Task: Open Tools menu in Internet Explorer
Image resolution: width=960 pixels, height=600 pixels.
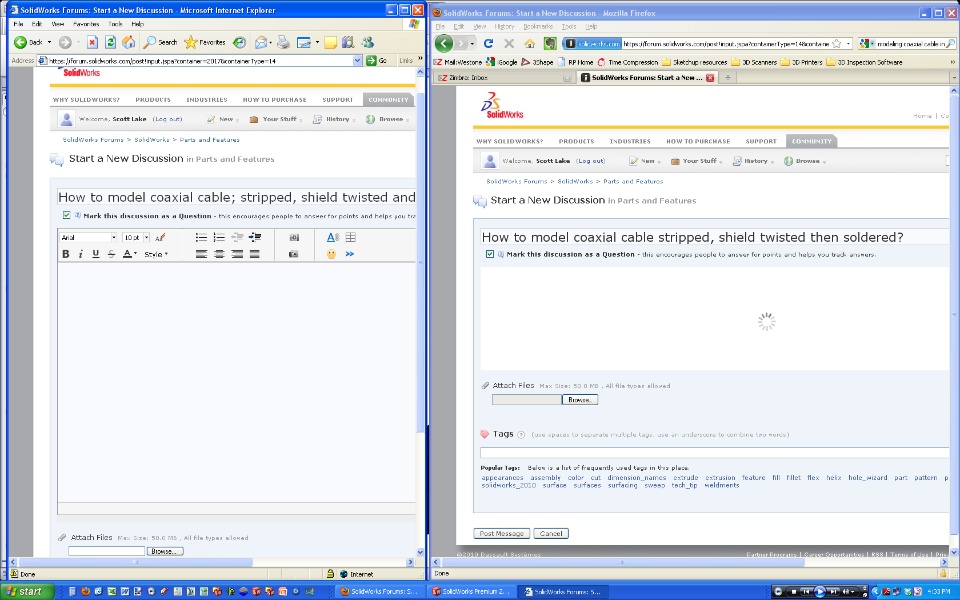Action: [115, 24]
